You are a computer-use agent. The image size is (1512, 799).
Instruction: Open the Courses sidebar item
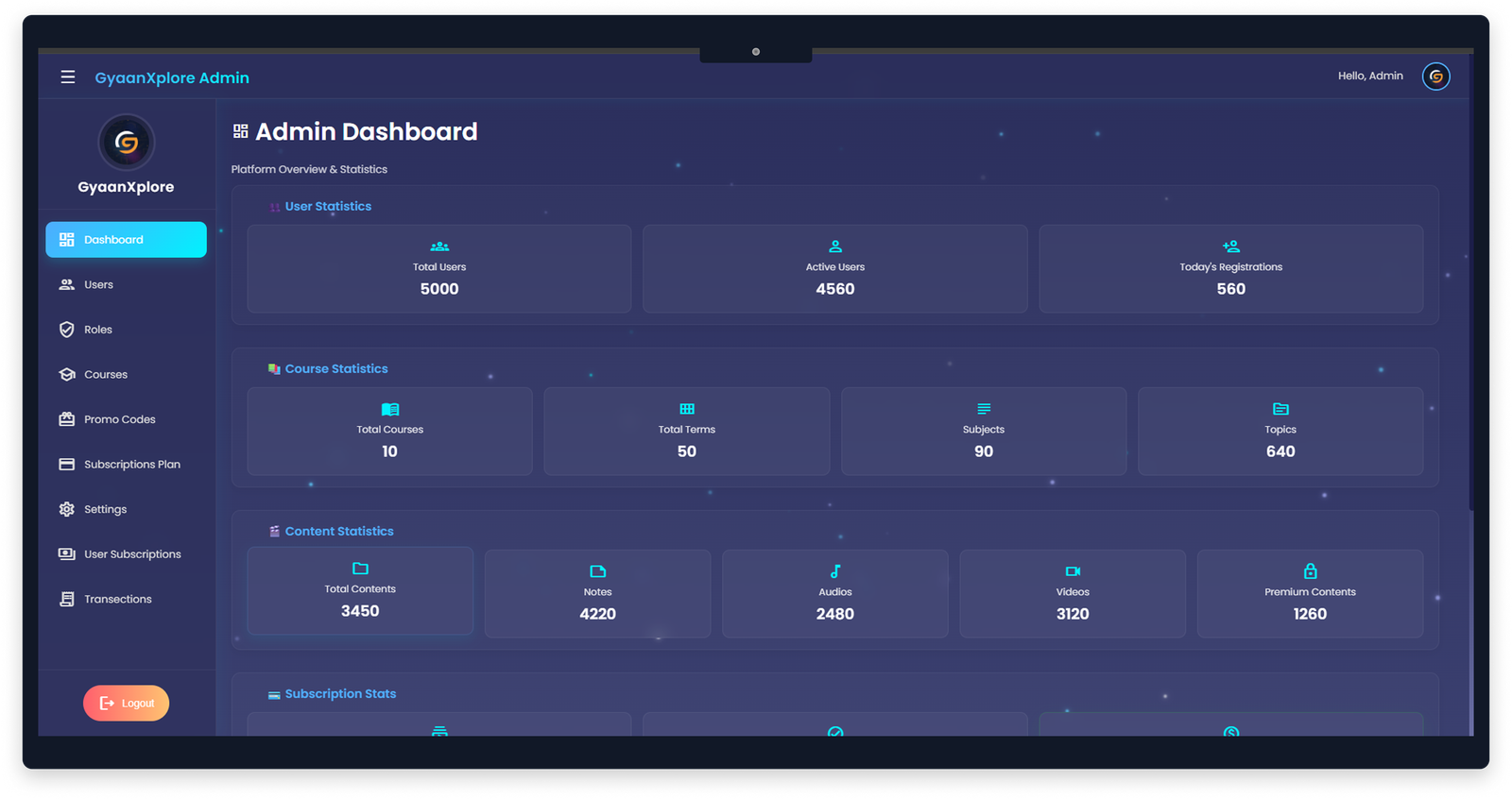pyautogui.click(x=126, y=374)
